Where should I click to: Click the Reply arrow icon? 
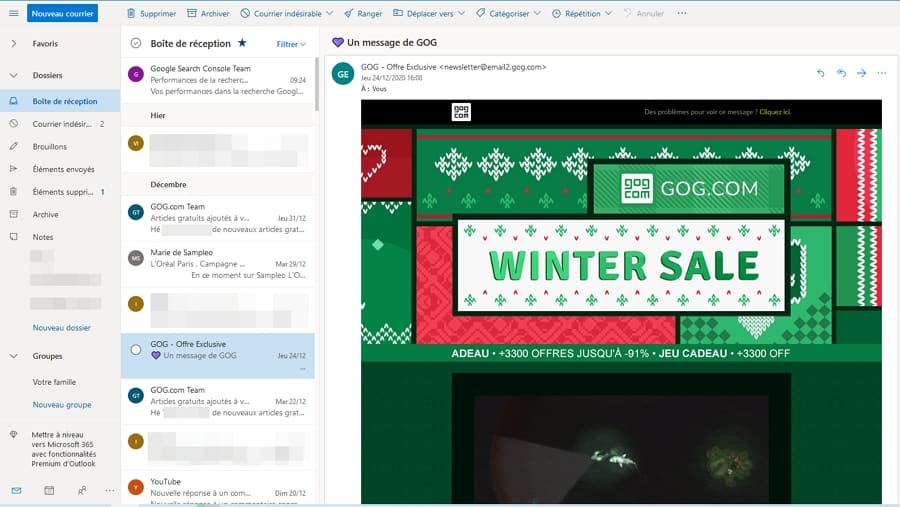pyautogui.click(x=821, y=73)
